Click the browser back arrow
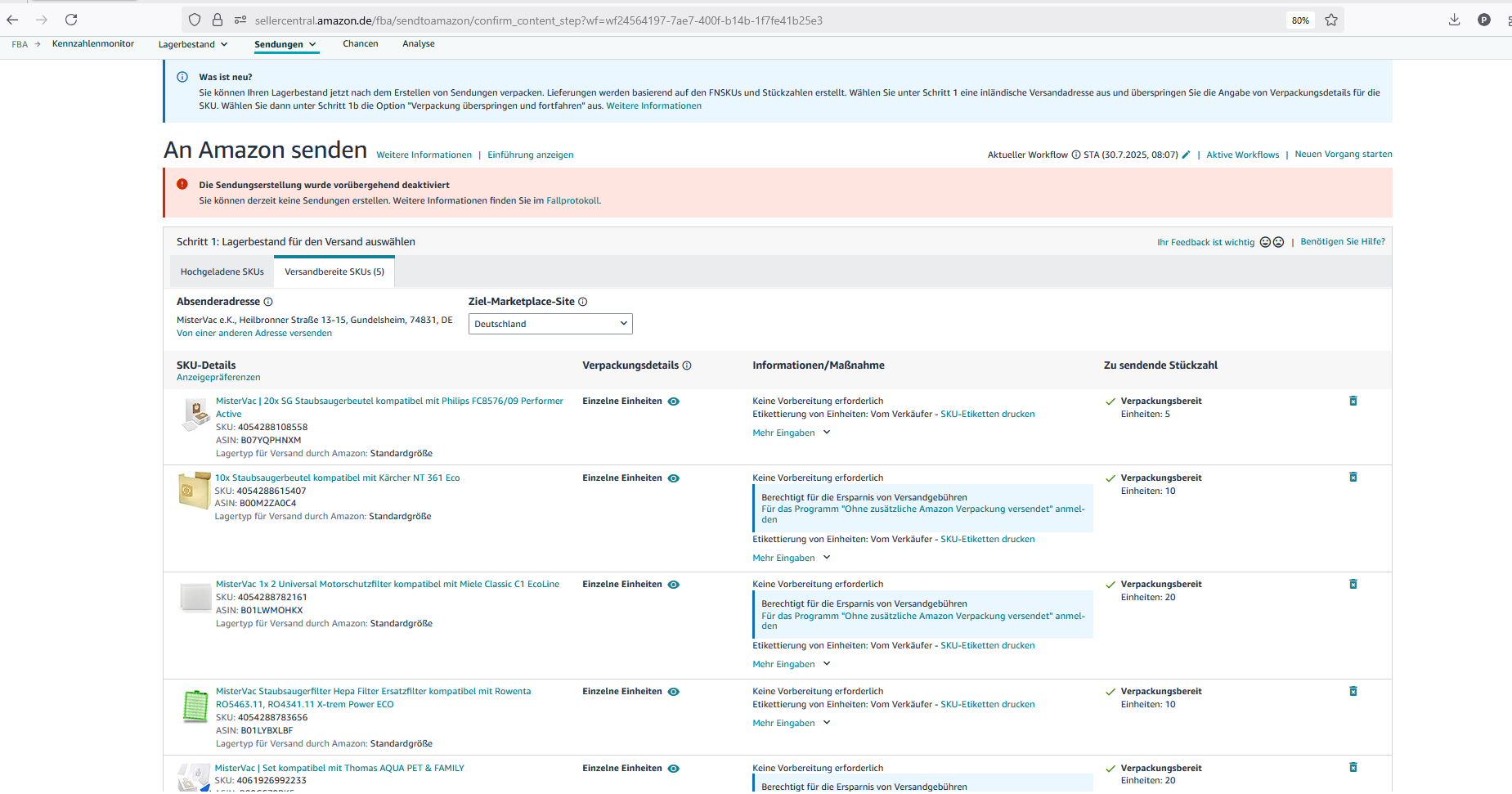 (12, 20)
